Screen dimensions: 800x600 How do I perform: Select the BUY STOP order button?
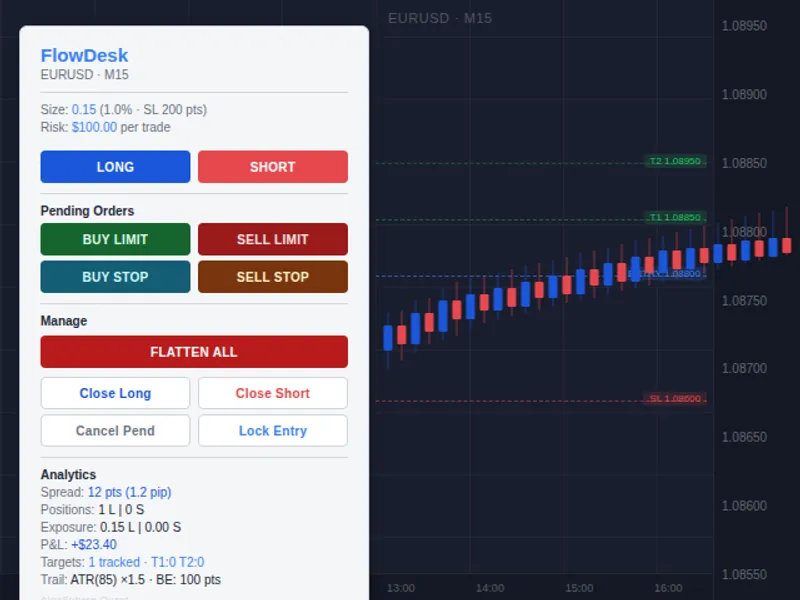pyautogui.click(x=115, y=277)
